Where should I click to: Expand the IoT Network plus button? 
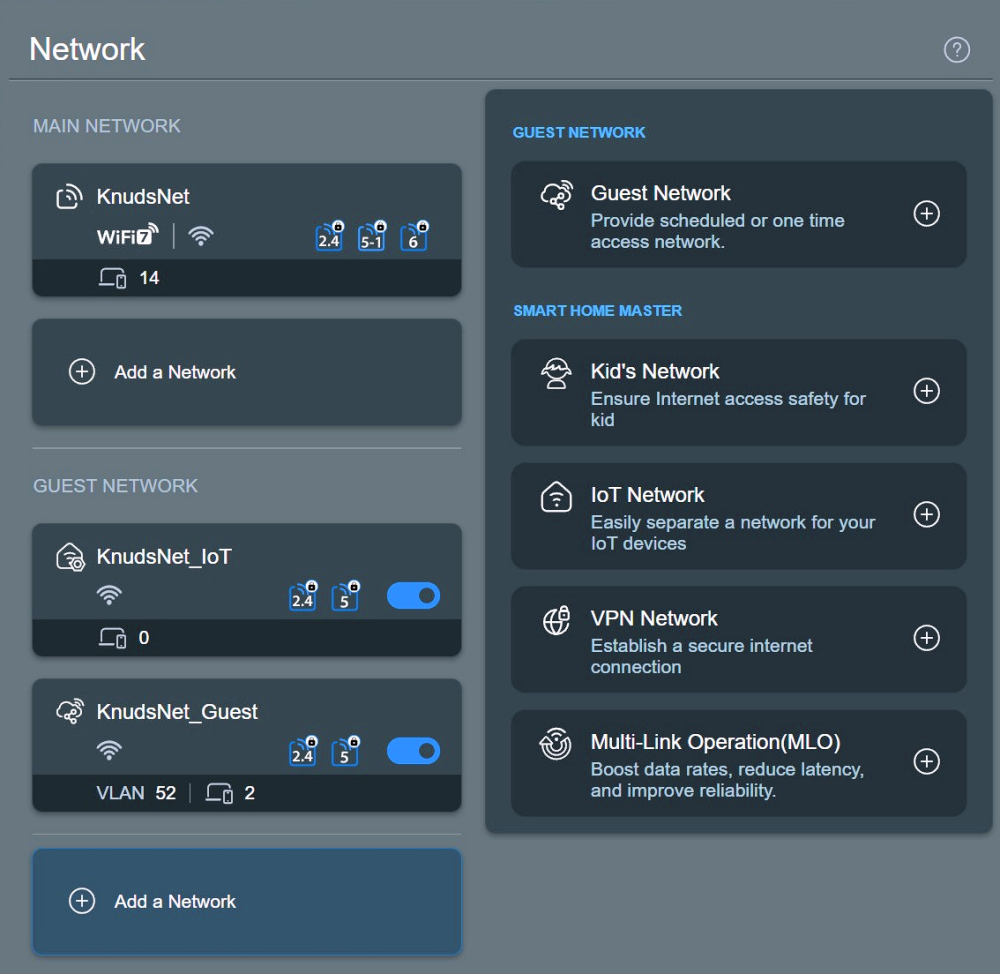click(927, 515)
